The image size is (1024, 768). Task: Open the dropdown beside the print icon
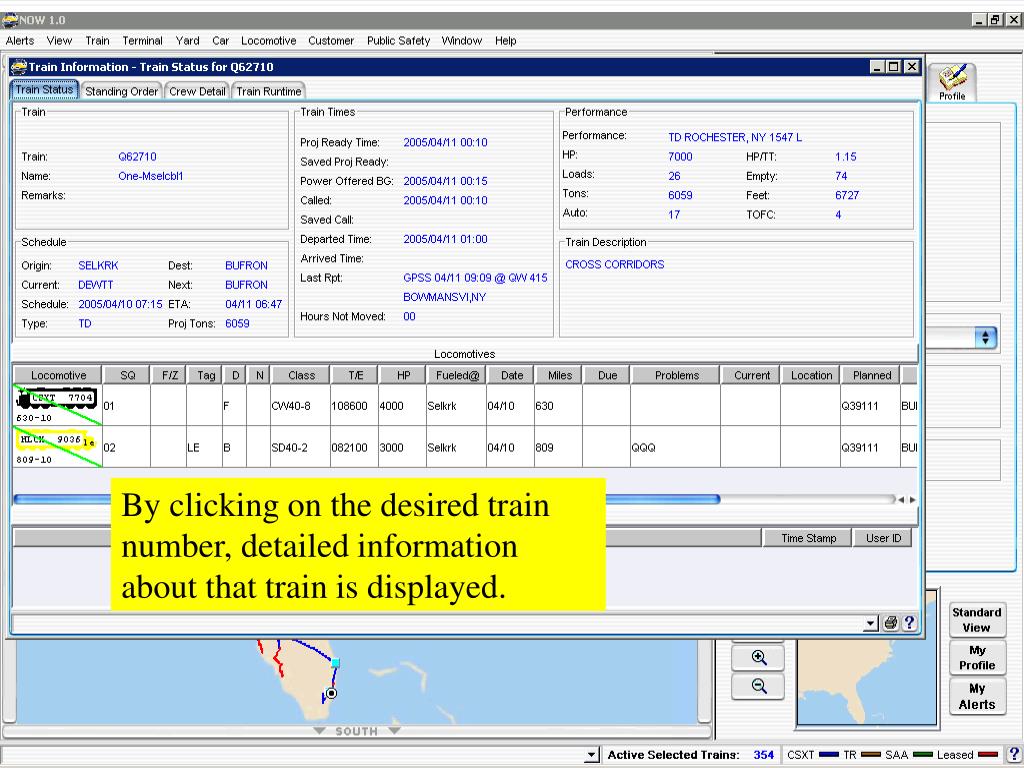[x=871, y=624]
